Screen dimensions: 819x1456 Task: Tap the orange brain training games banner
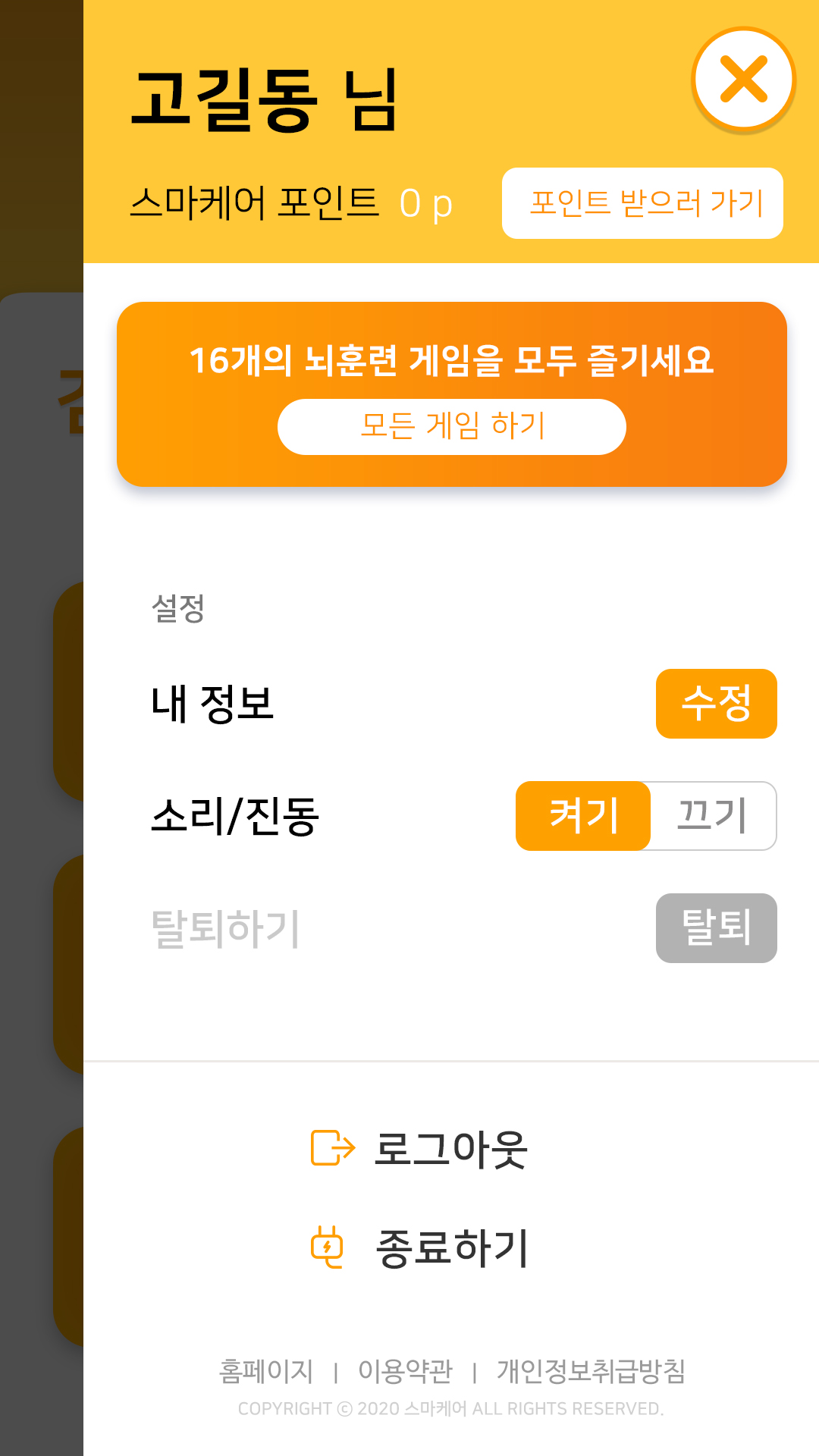(452, 360)
